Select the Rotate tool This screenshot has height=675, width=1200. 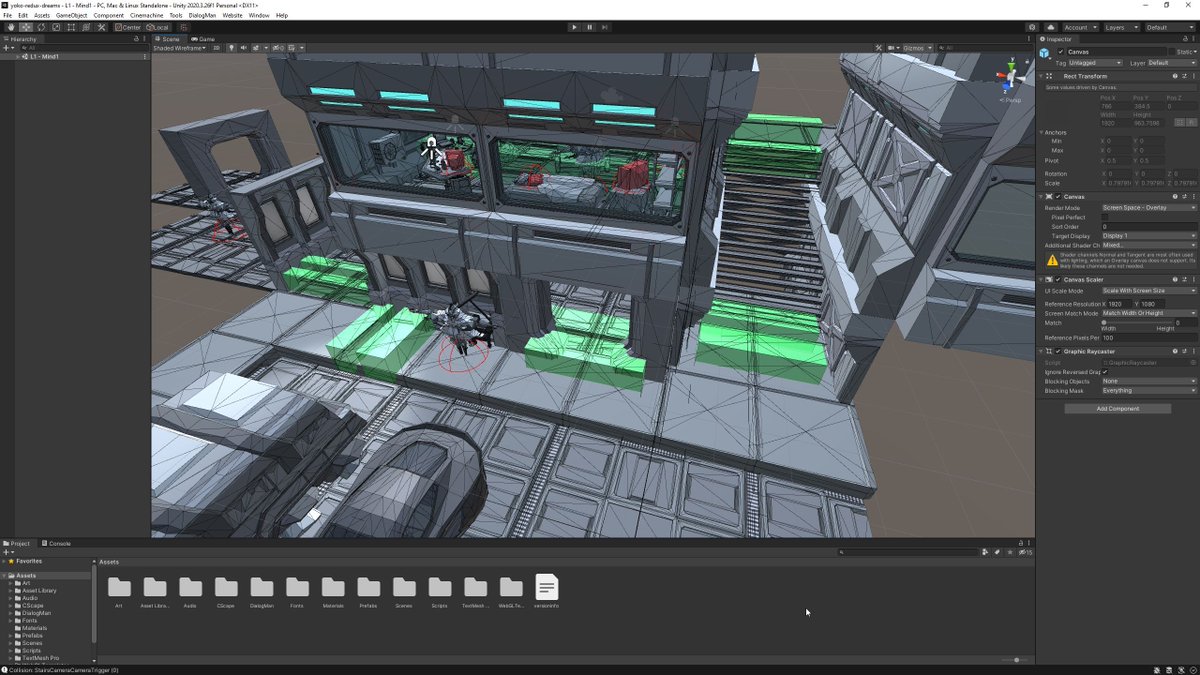tap(40, 27)
